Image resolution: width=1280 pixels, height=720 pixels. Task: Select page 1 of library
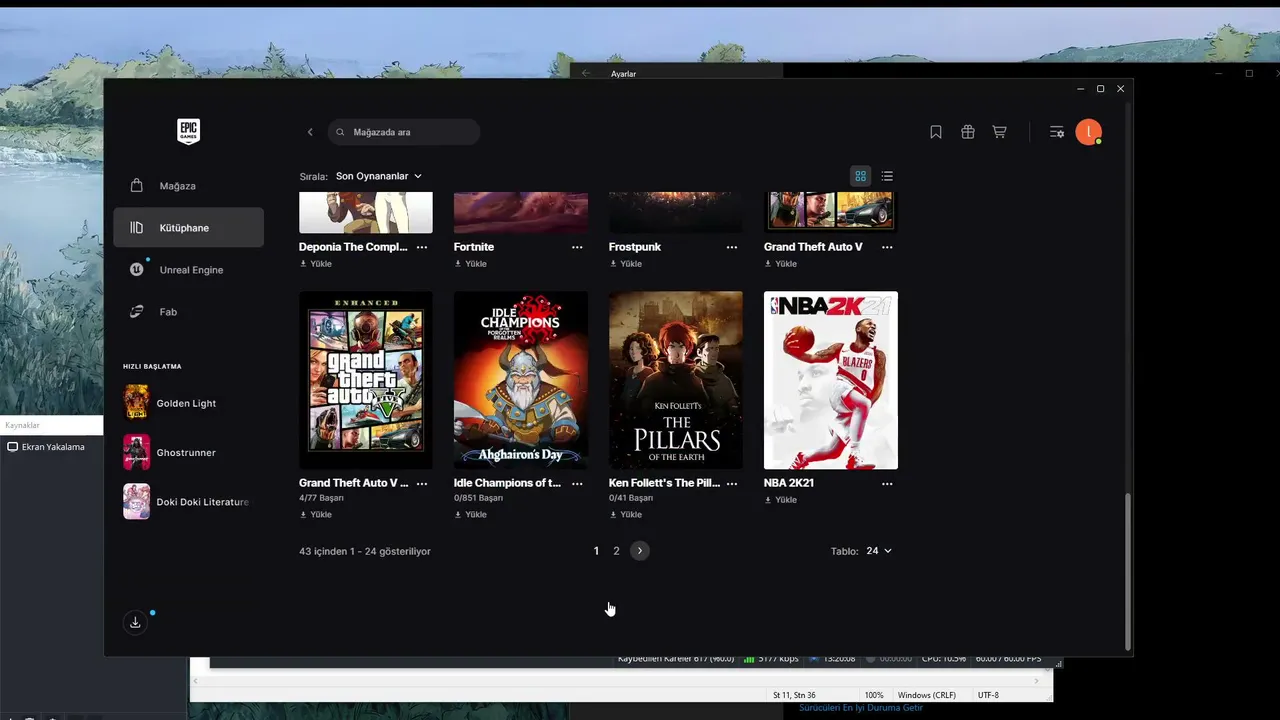pos(596,551)
